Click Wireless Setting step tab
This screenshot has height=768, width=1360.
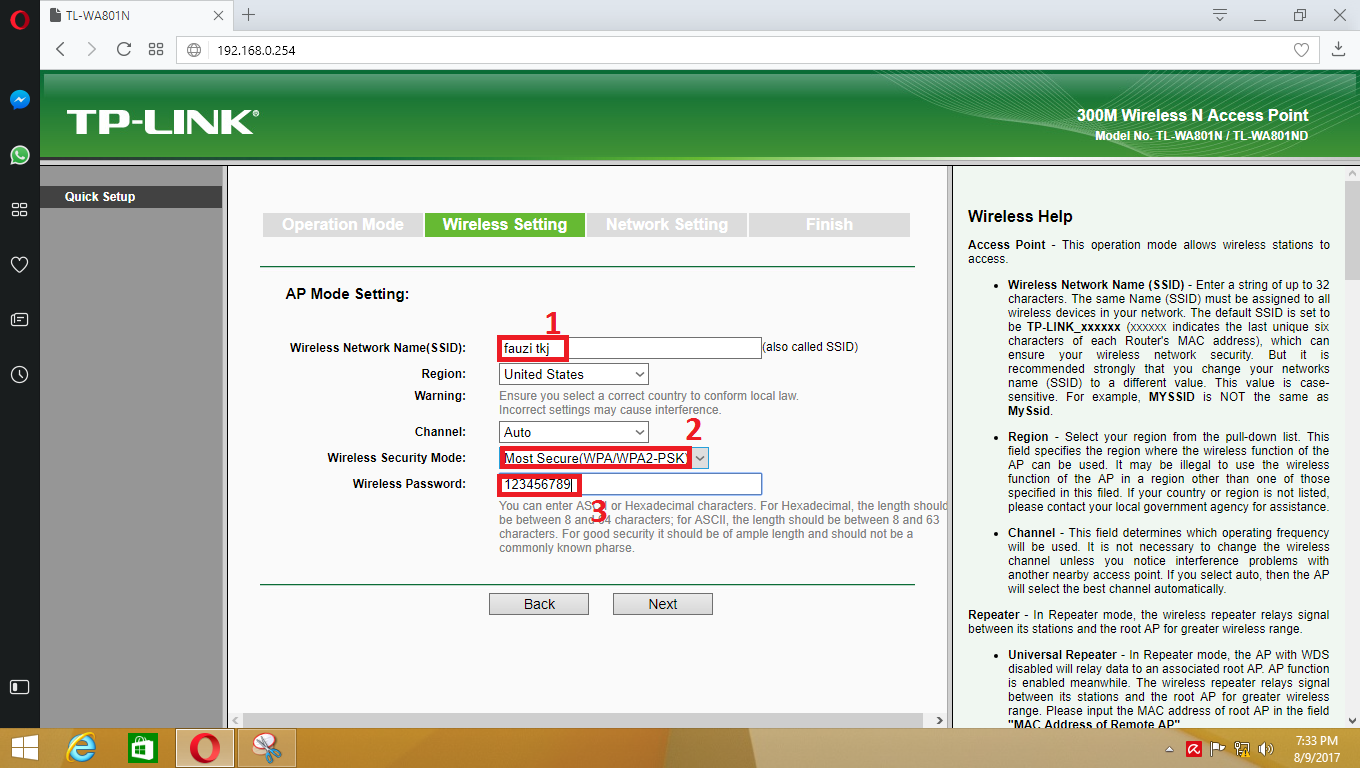tap(505, 225)
